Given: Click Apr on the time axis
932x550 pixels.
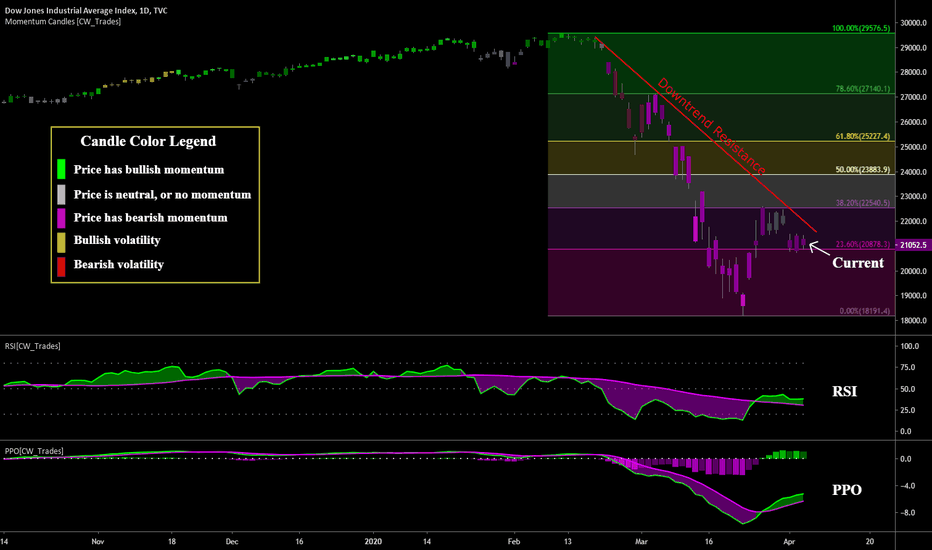Looking at the screenshot, I should point(789,542).
